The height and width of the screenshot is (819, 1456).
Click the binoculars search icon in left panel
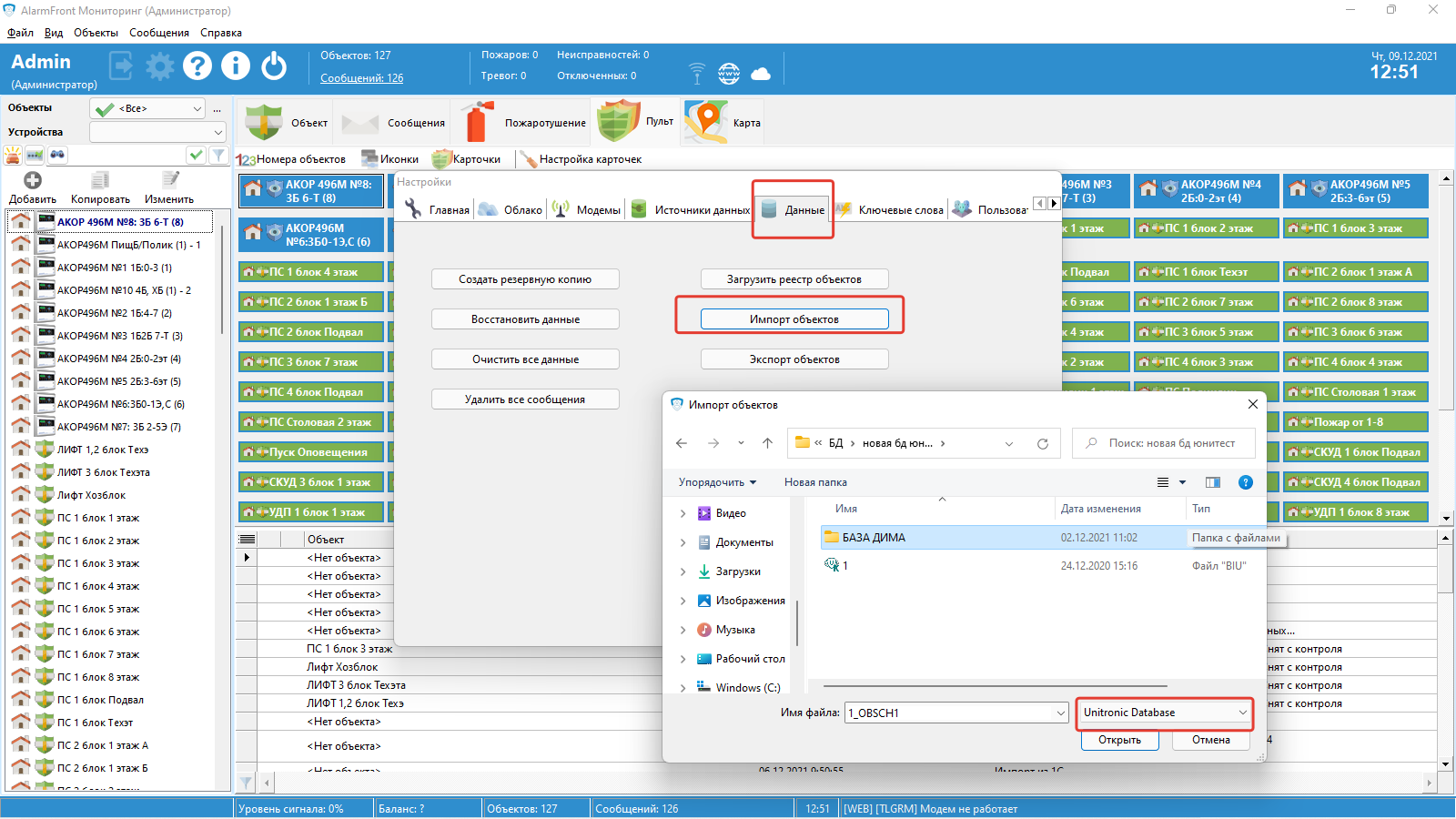pos(57,155)
